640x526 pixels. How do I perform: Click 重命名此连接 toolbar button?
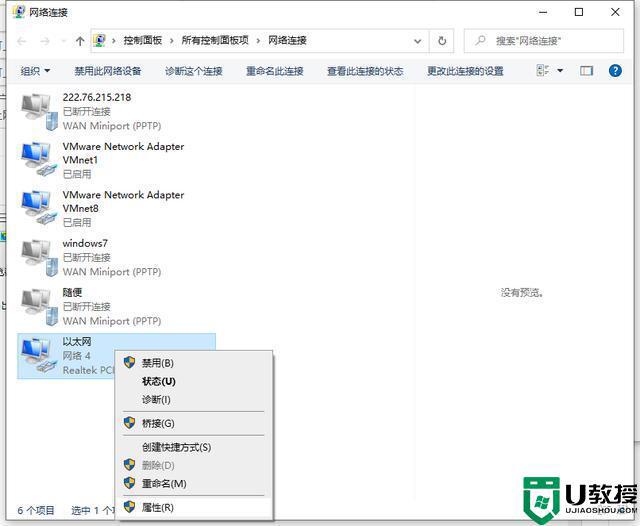coord(275,71)
